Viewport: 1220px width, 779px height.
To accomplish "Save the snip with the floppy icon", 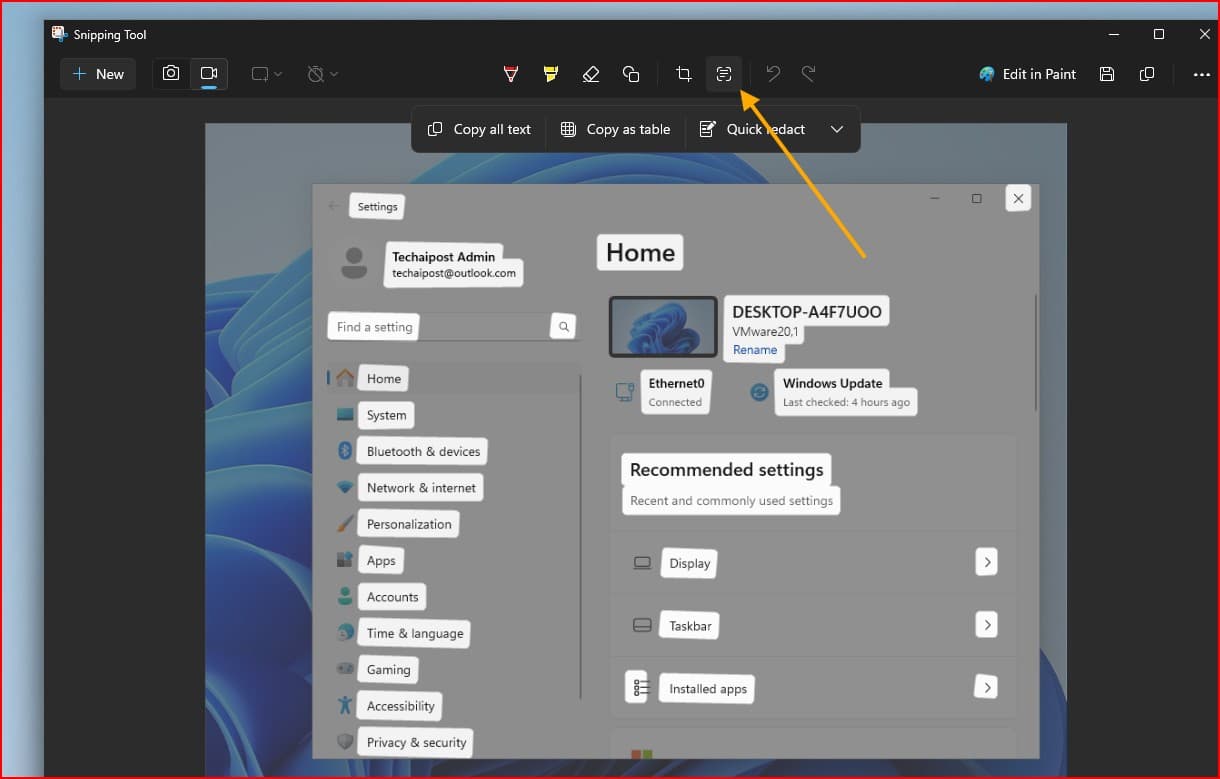I will [x=1107, y=74].
